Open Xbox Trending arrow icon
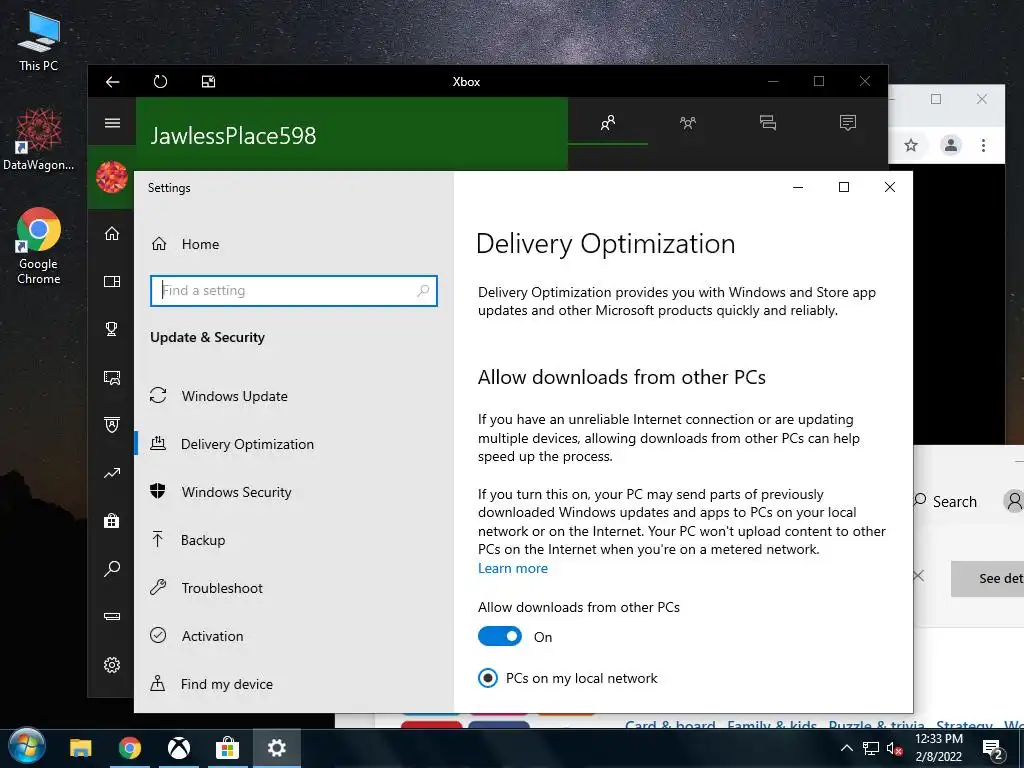1024x768 pixels. pos(112,473)
